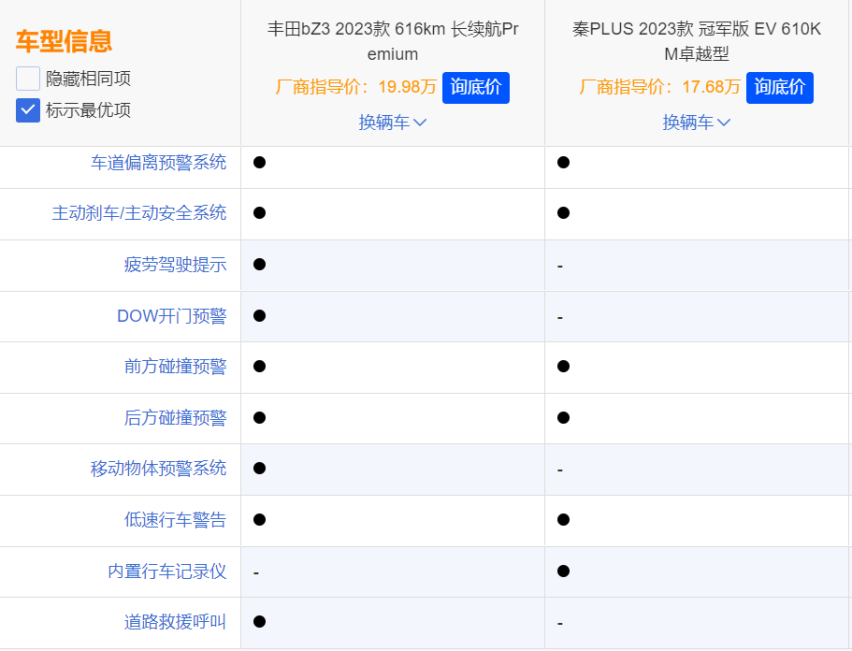Click the 疲劳驾驶提示 row label
This screenshot has height=651, width=852.
coord(175,265)
